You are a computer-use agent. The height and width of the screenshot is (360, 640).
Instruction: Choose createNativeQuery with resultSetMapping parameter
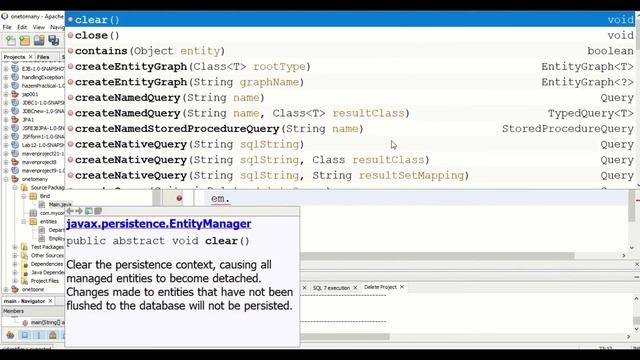point(350,175)
